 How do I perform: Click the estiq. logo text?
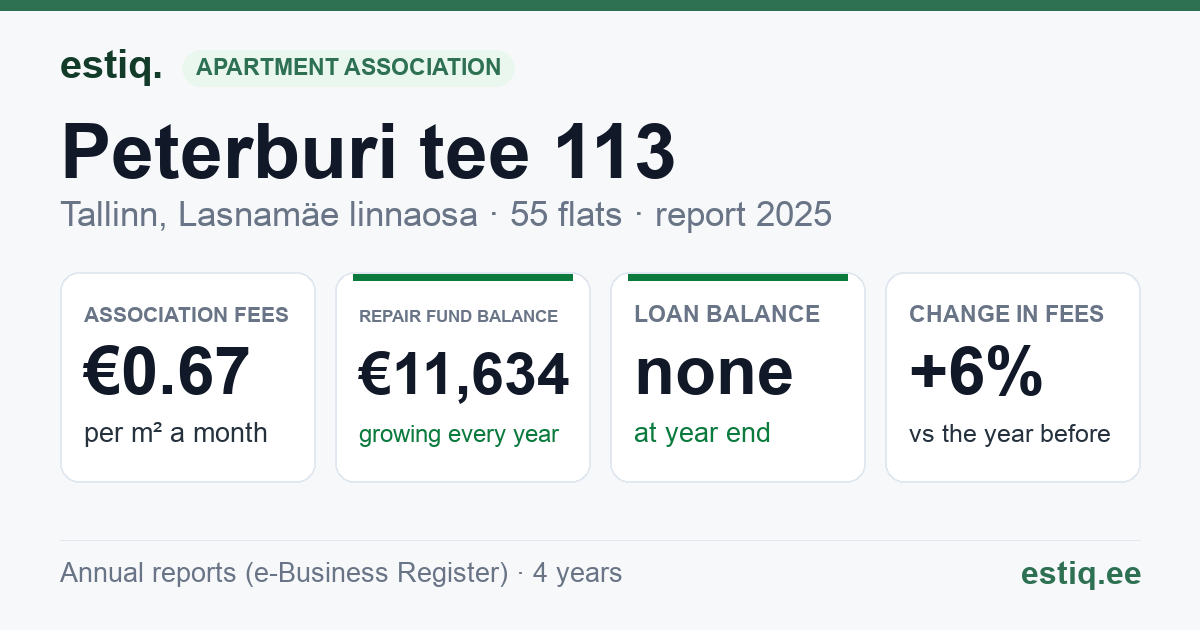[x=111, y=66]
